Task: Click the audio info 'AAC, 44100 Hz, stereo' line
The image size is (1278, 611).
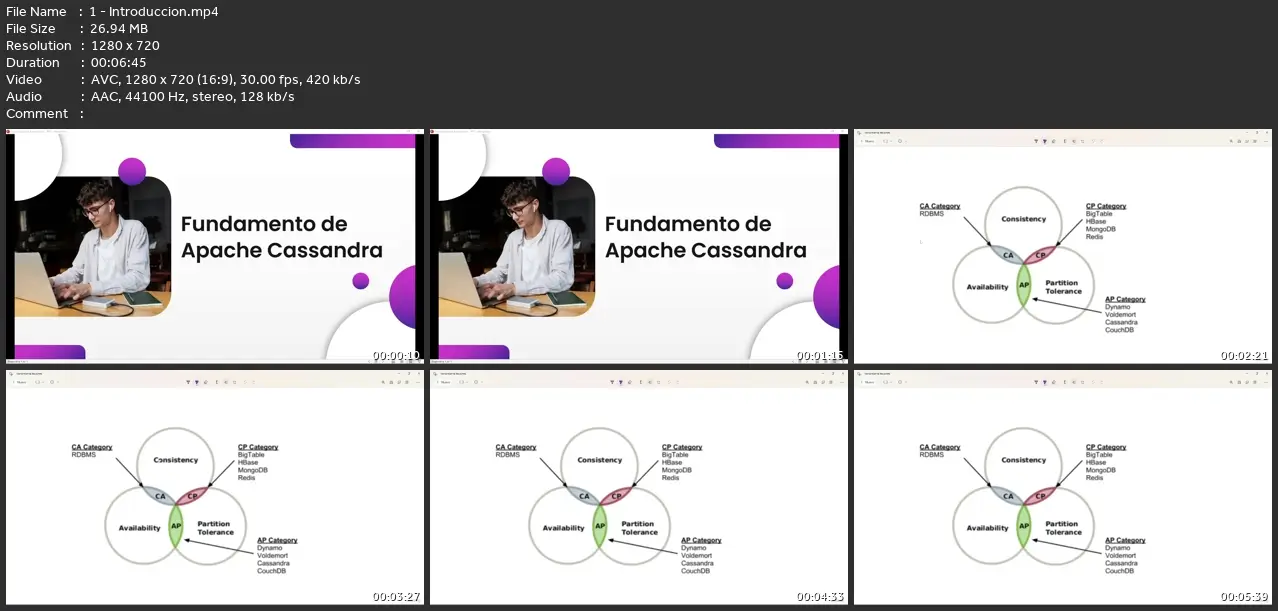Action: [x=193, y=97]
